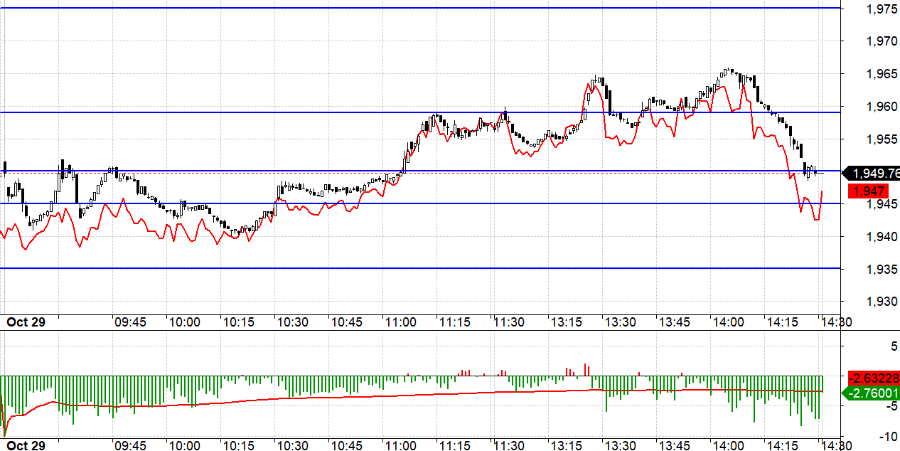Click the 1,970 price scale label
This screenshot has height=451, width=900.
tap(878, 41)
